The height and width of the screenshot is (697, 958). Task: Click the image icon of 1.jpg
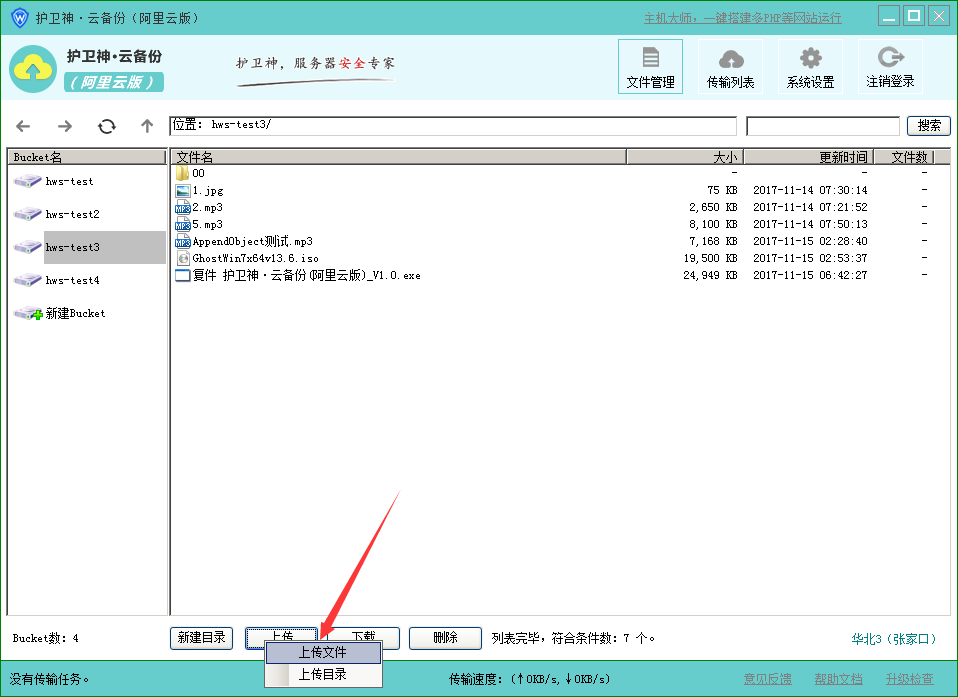point(183,191)
